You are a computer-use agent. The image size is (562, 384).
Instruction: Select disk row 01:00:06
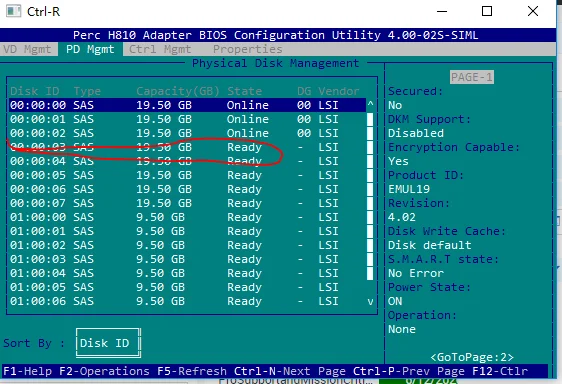pyautogui.click(x=187, y=301)
